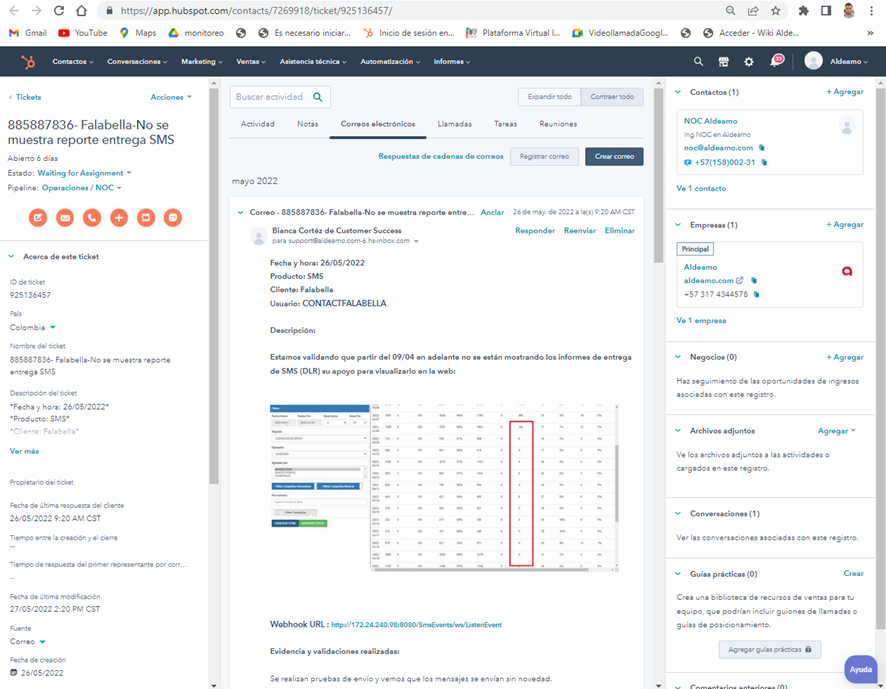Open Chrome extensions puzzle icon
886x689 pixels.
point(804,11)
